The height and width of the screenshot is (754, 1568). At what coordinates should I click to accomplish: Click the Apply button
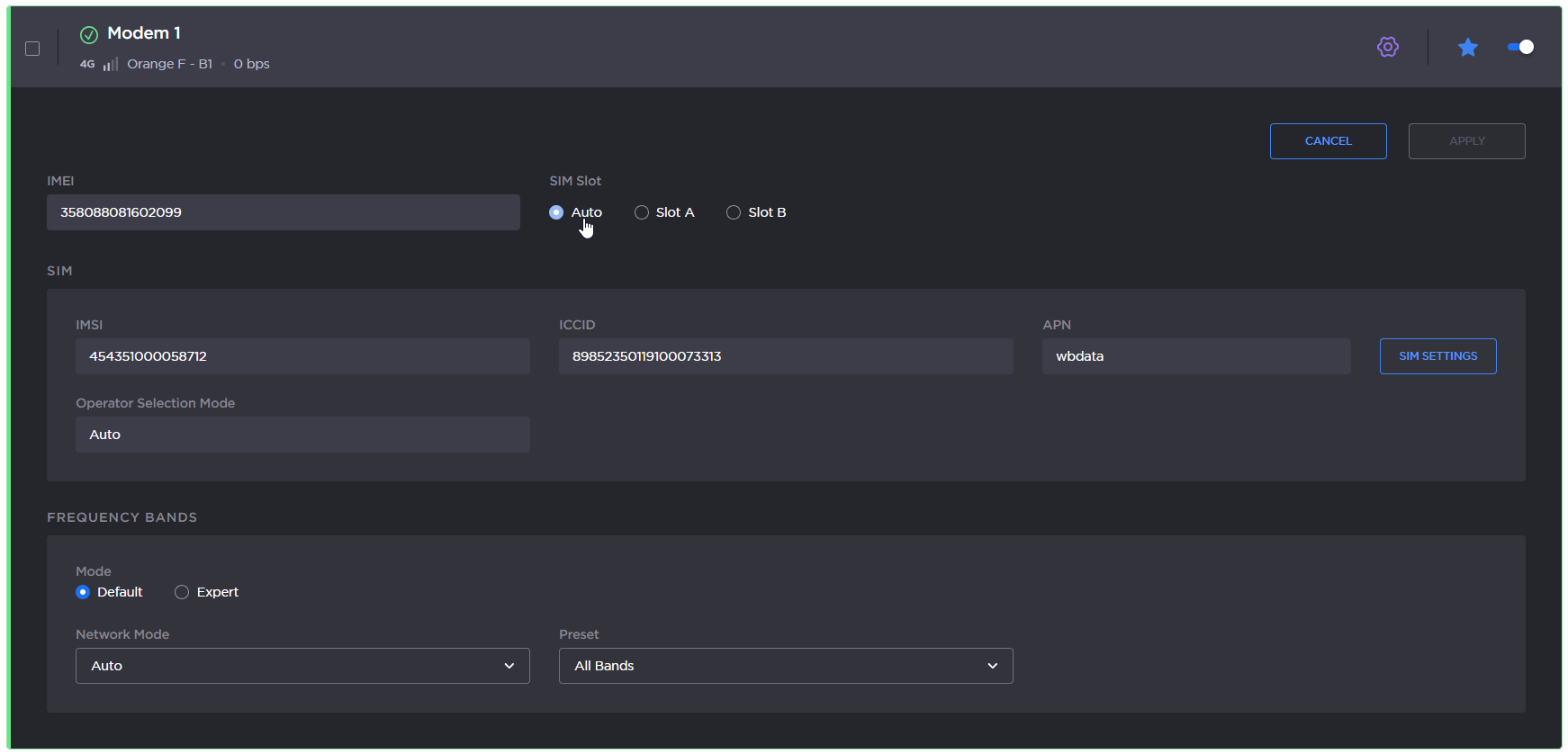1466,141
